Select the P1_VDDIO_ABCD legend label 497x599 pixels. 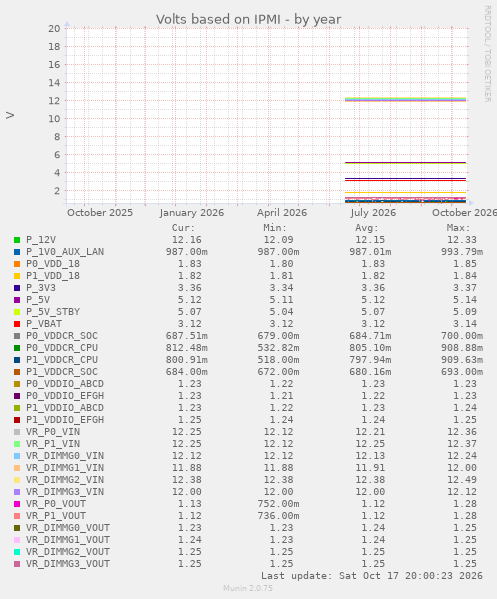coord(65,408)
